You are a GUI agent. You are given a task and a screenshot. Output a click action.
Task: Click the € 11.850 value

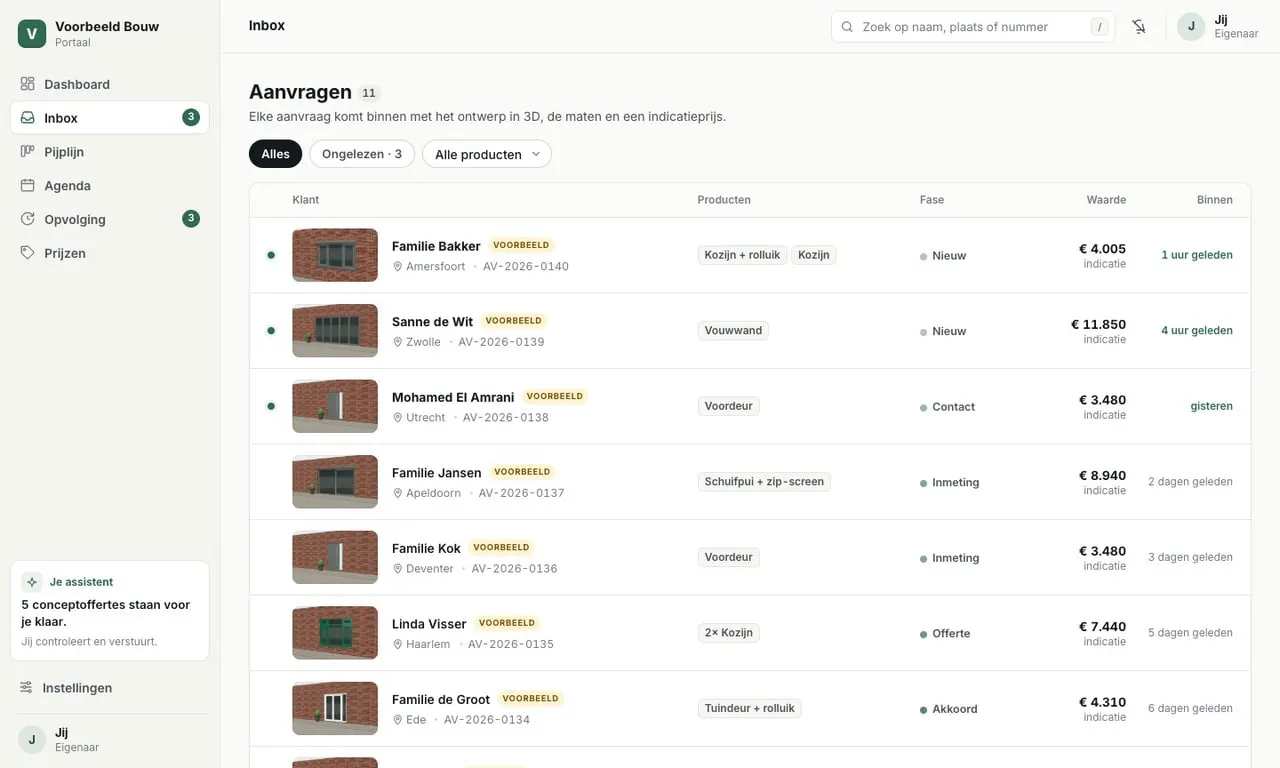pyautogui.click(x=1098, y=324)
